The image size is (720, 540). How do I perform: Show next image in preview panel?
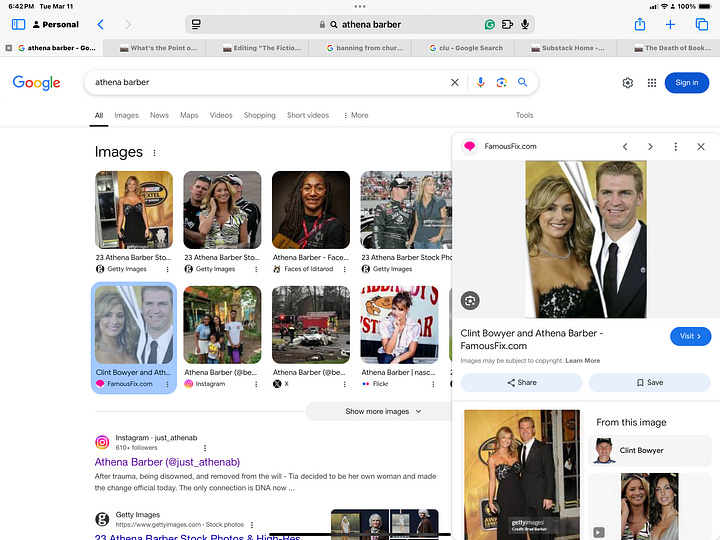pos(650,146)
